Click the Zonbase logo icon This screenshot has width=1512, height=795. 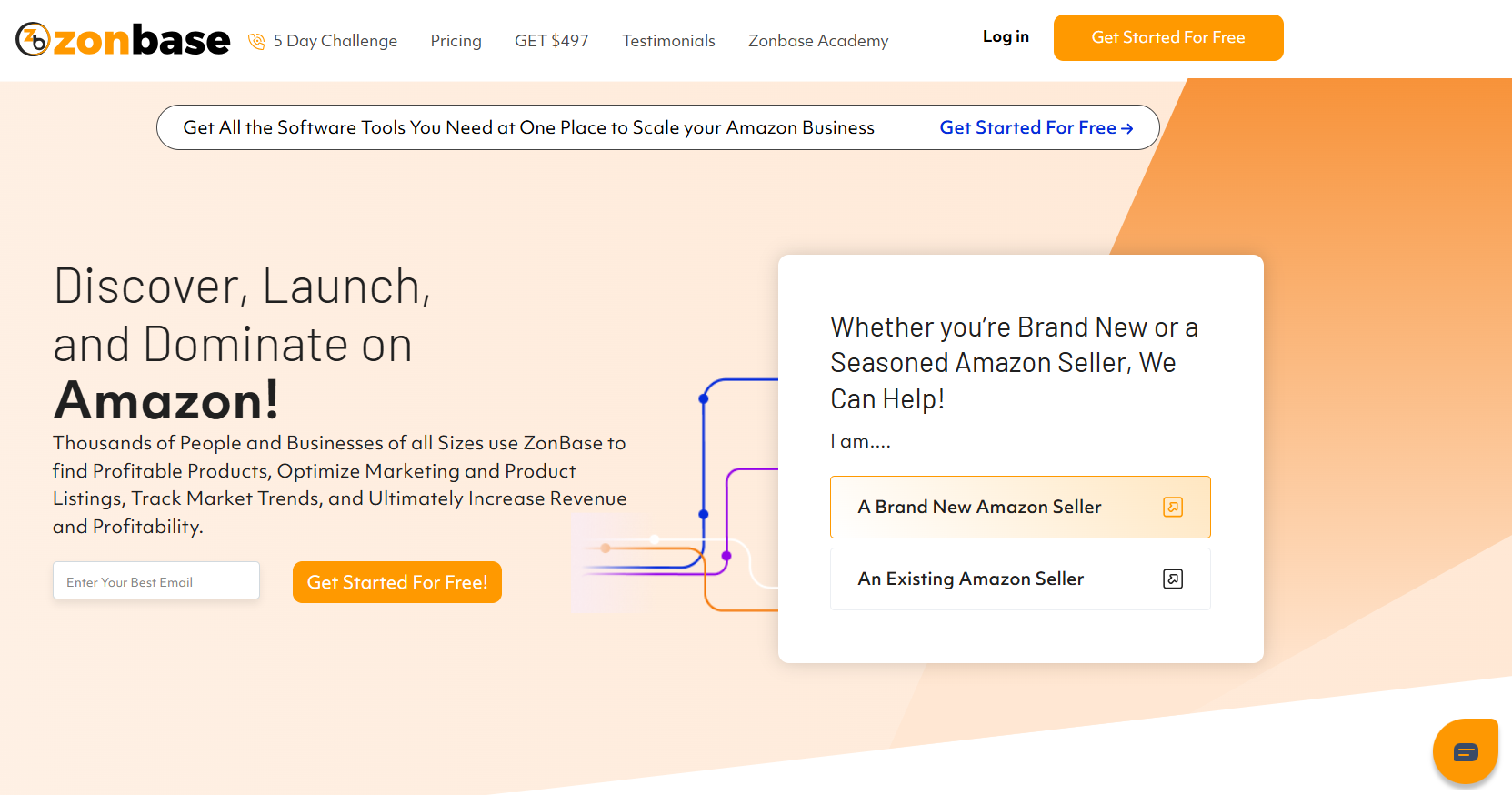click(33, 39)
